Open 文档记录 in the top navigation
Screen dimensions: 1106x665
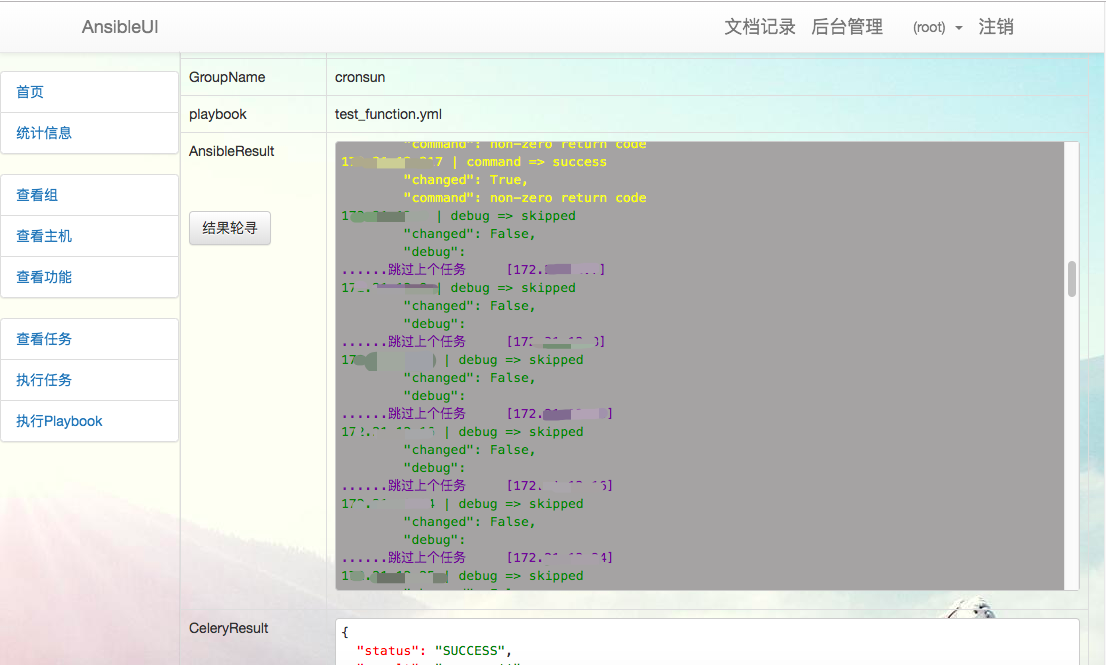pyautogui.click(x=760, y=27)
